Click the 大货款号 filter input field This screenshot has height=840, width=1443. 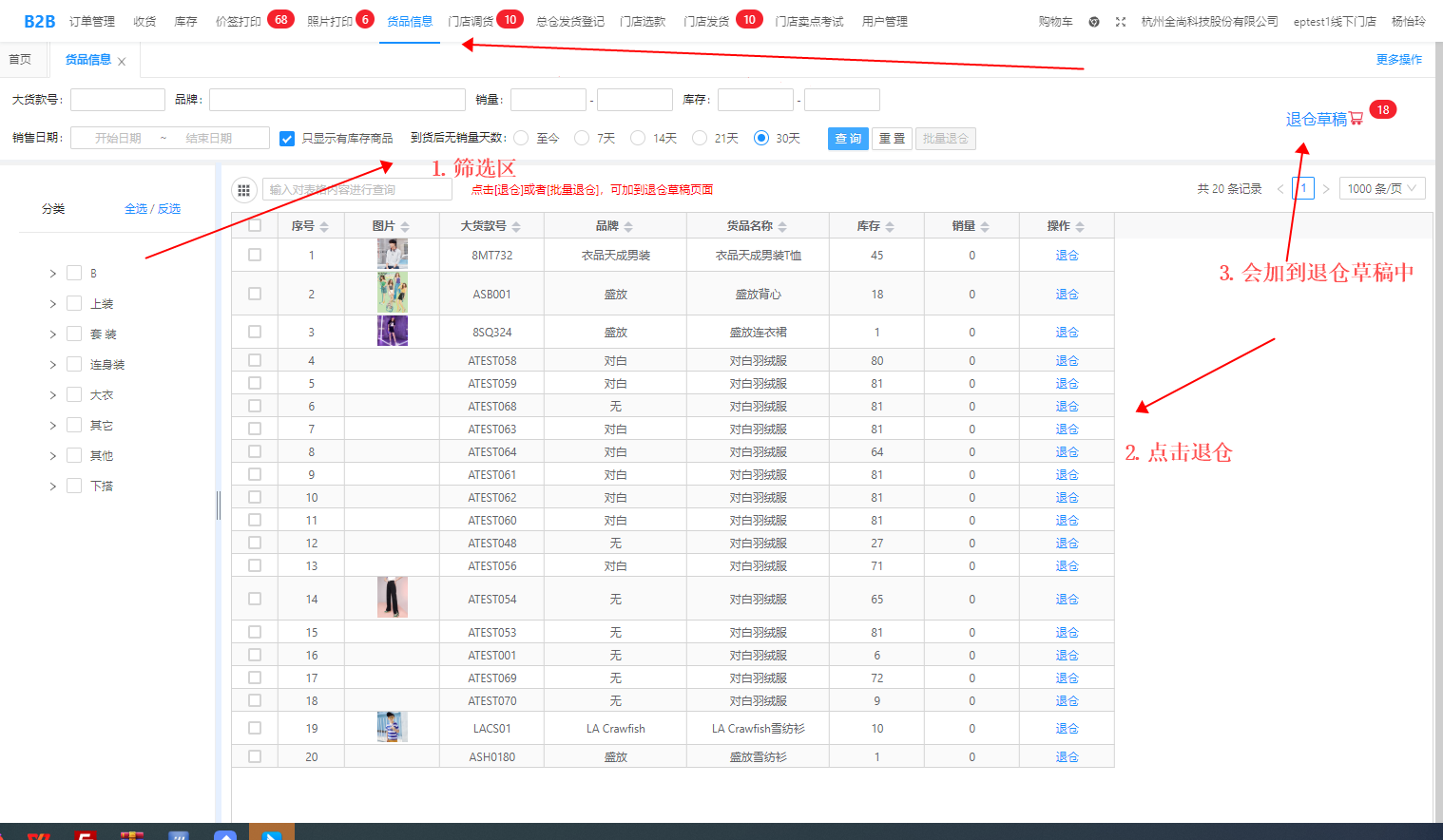pyautogui.click(x=118, y=100)
